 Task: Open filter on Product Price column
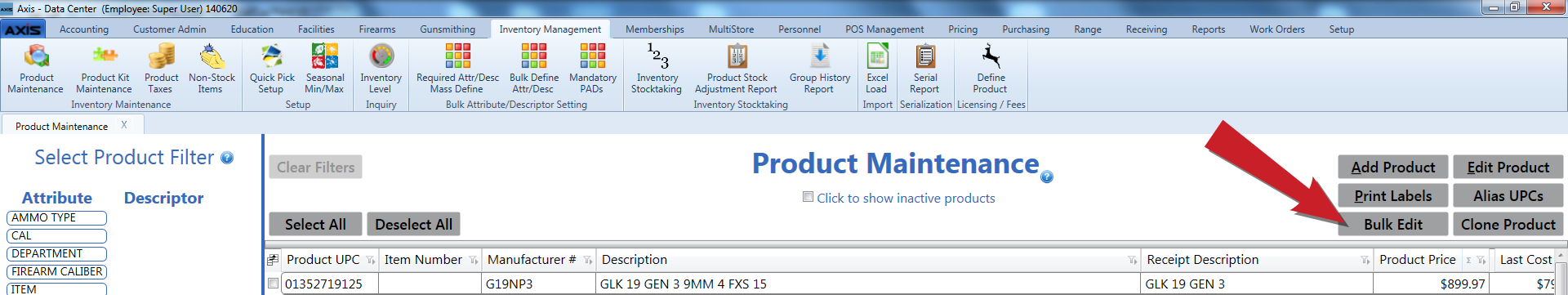click(1481, 261)
